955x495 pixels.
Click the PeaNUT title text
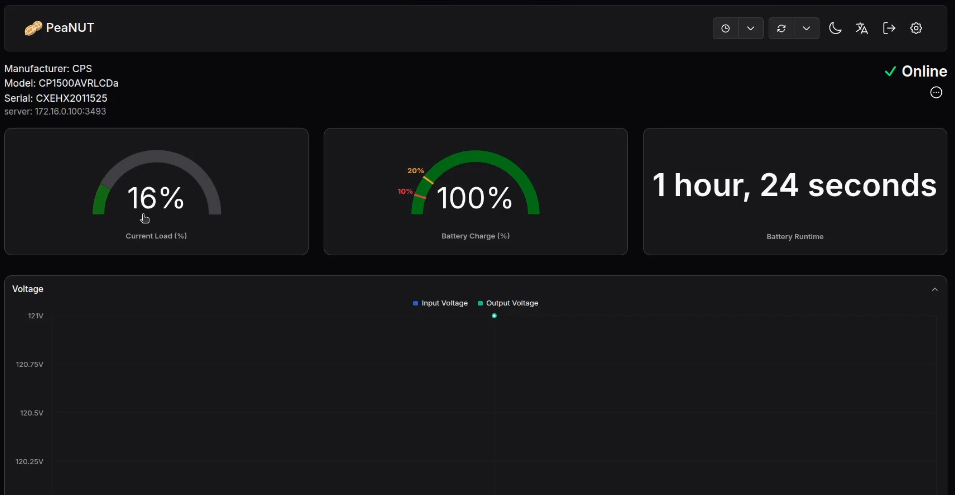[70, 28]
